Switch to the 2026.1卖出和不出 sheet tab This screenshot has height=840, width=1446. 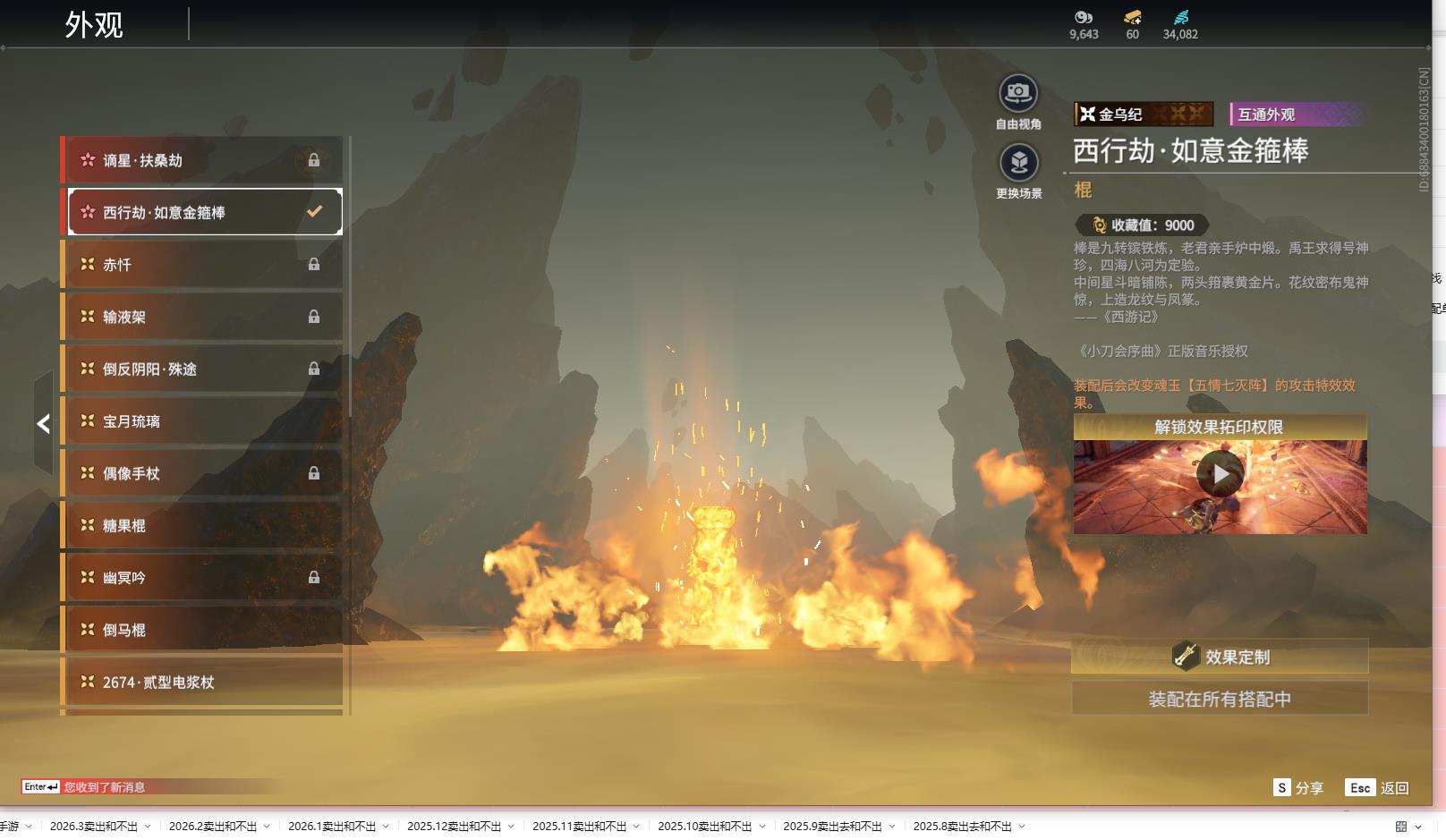tap(331, 827)
